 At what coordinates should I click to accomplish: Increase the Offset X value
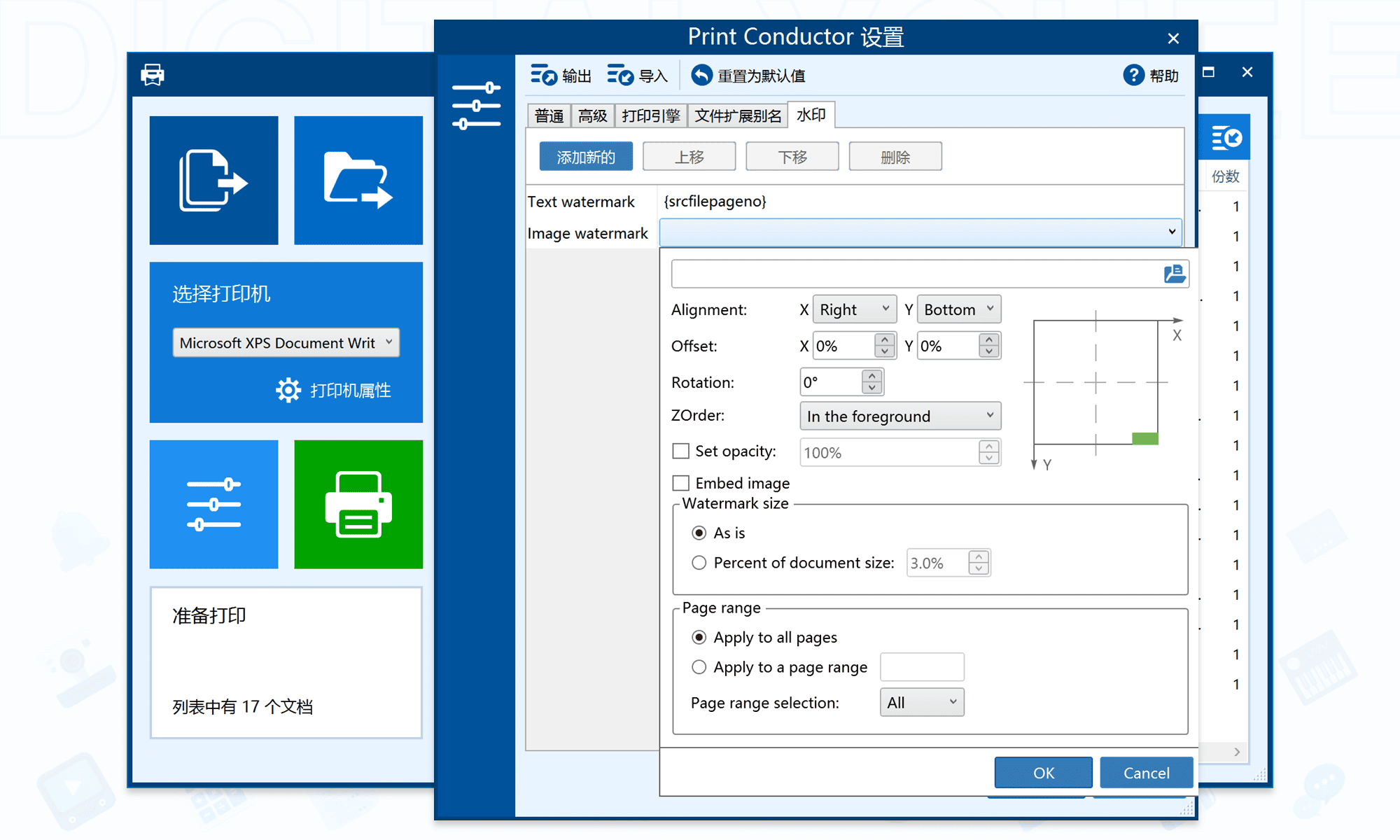point(885,339)
